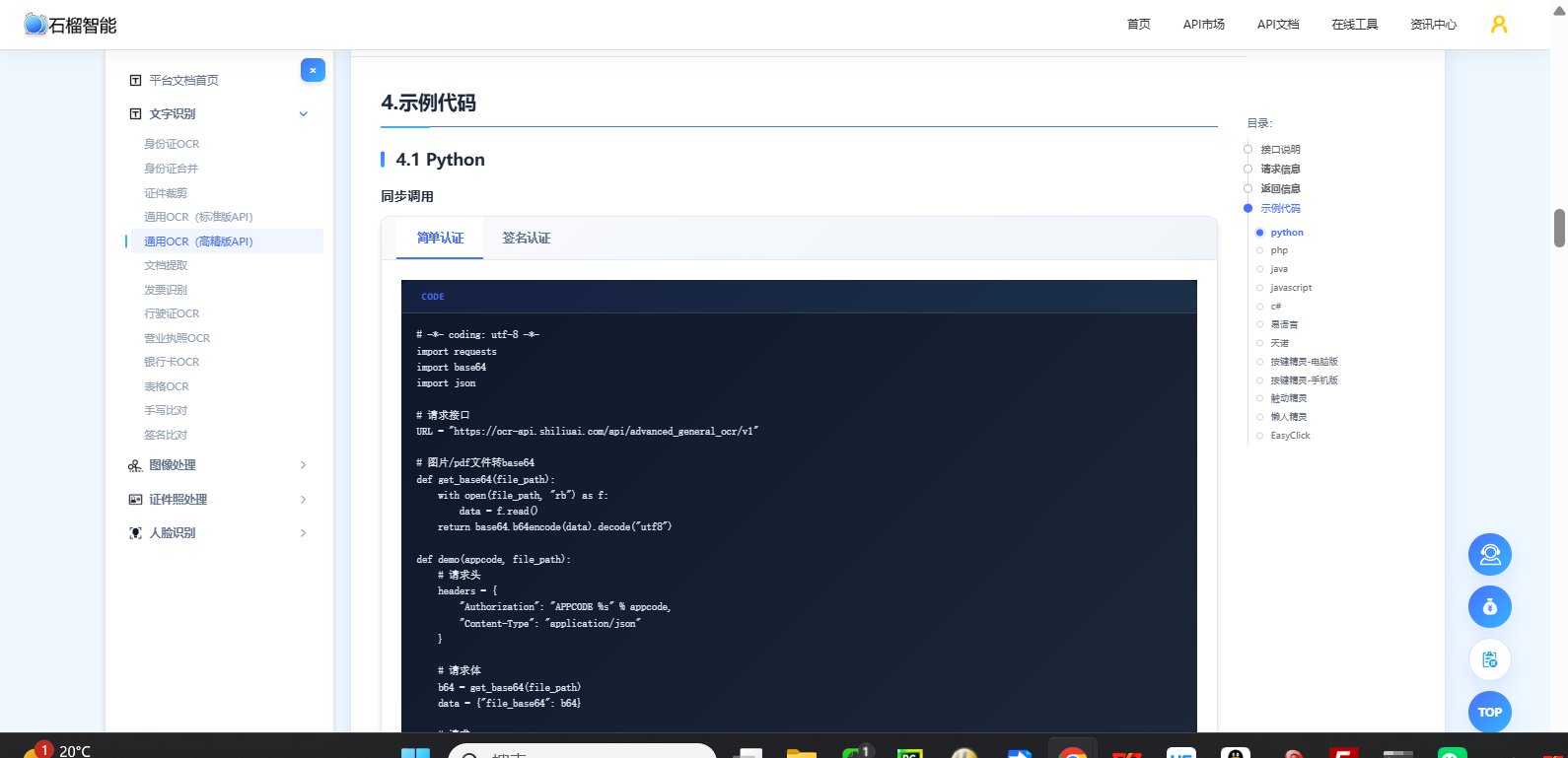Open 发票识别 docs
This screenshot has width=1568, height=758.
pos(166,290)
